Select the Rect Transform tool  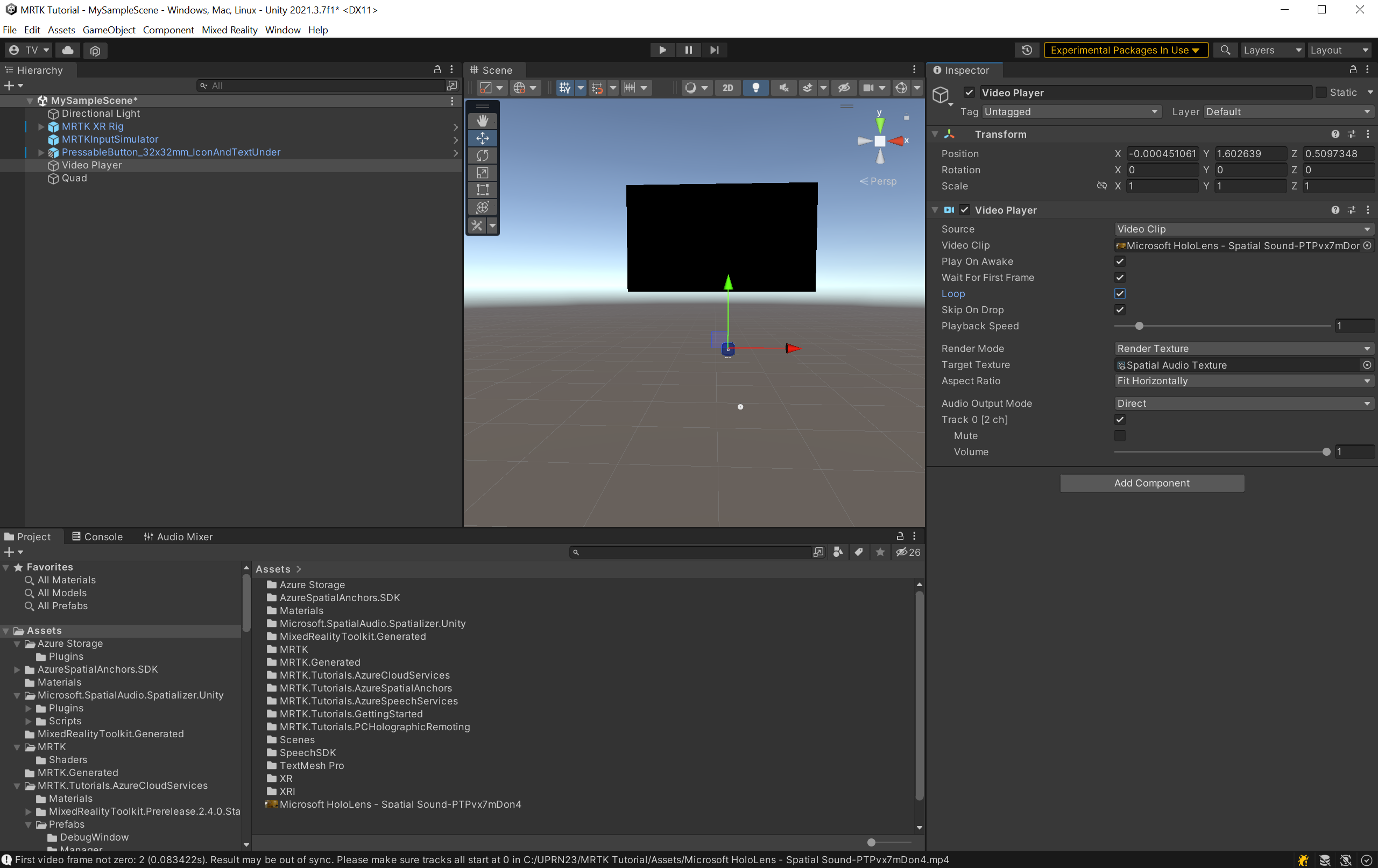pyautogui.click(x=482, y=189)
